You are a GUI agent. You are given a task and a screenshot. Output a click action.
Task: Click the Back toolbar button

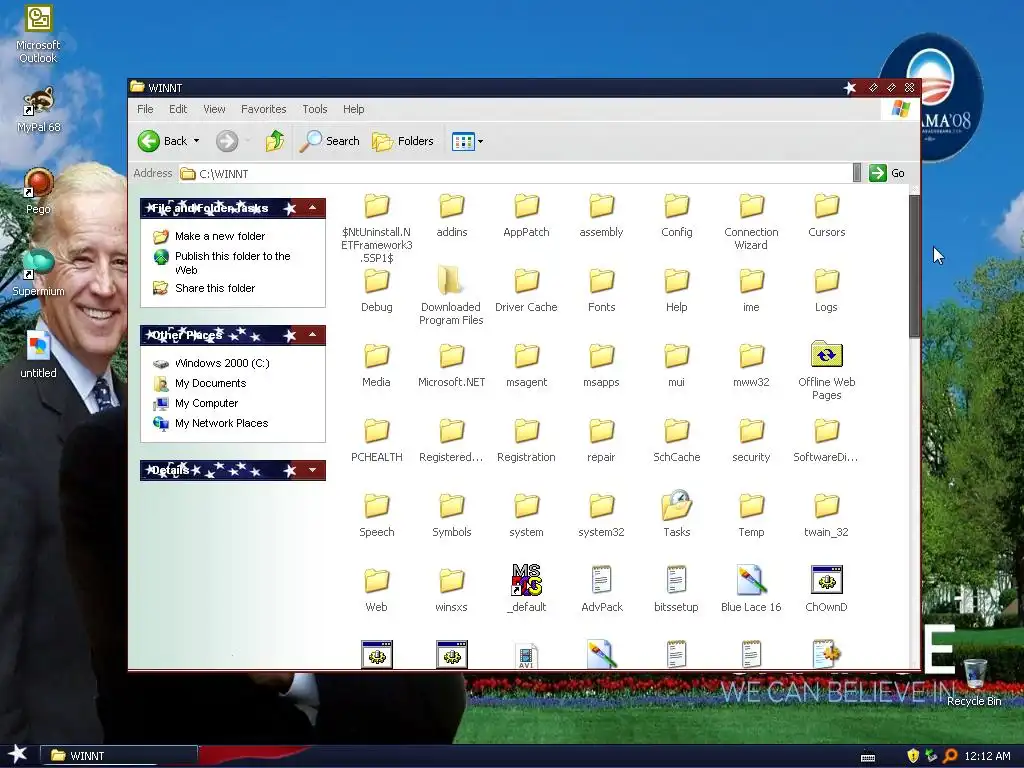(x=163, y=140)
